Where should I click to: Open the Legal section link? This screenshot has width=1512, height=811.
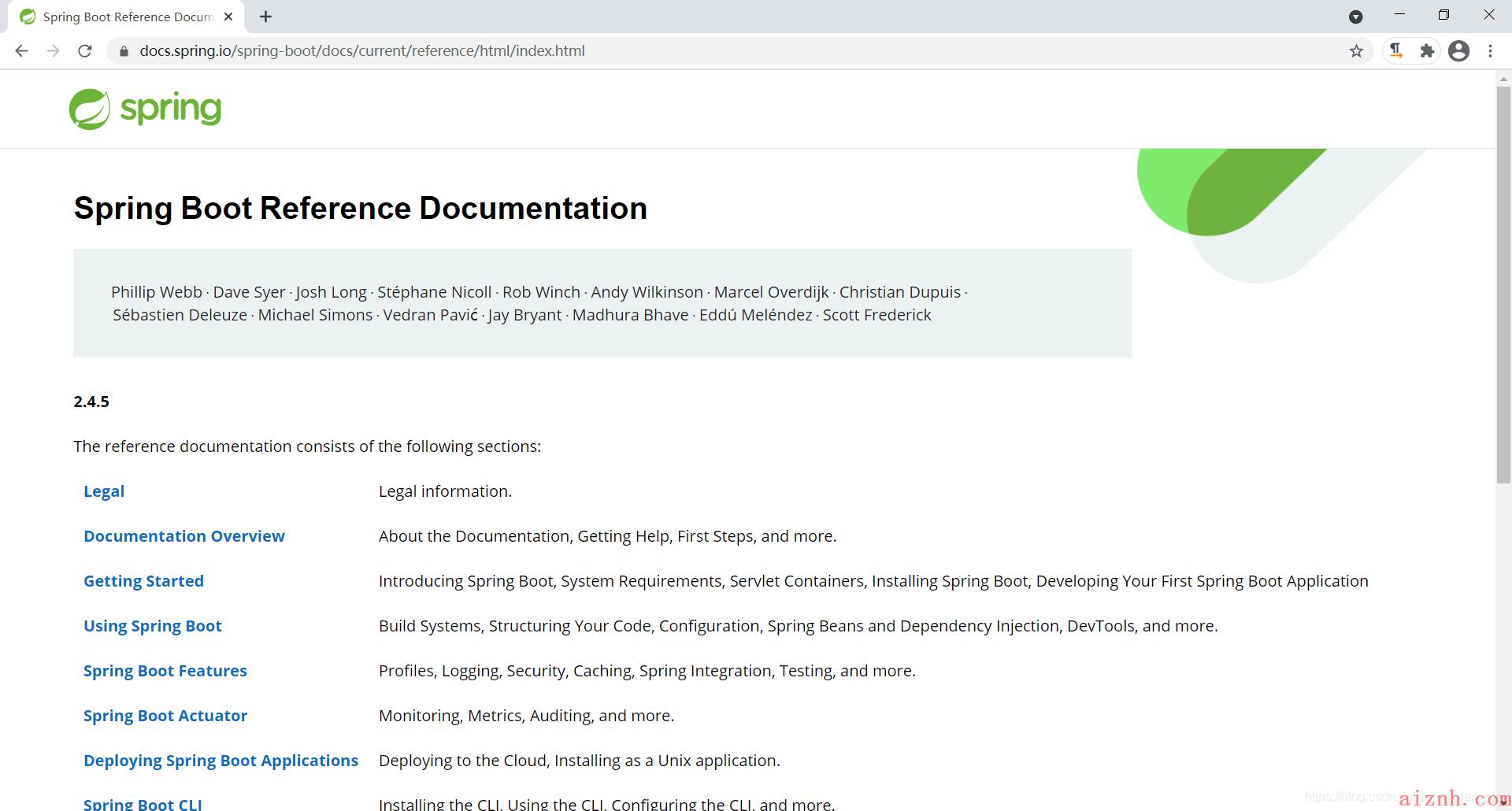tap(104, 491)
